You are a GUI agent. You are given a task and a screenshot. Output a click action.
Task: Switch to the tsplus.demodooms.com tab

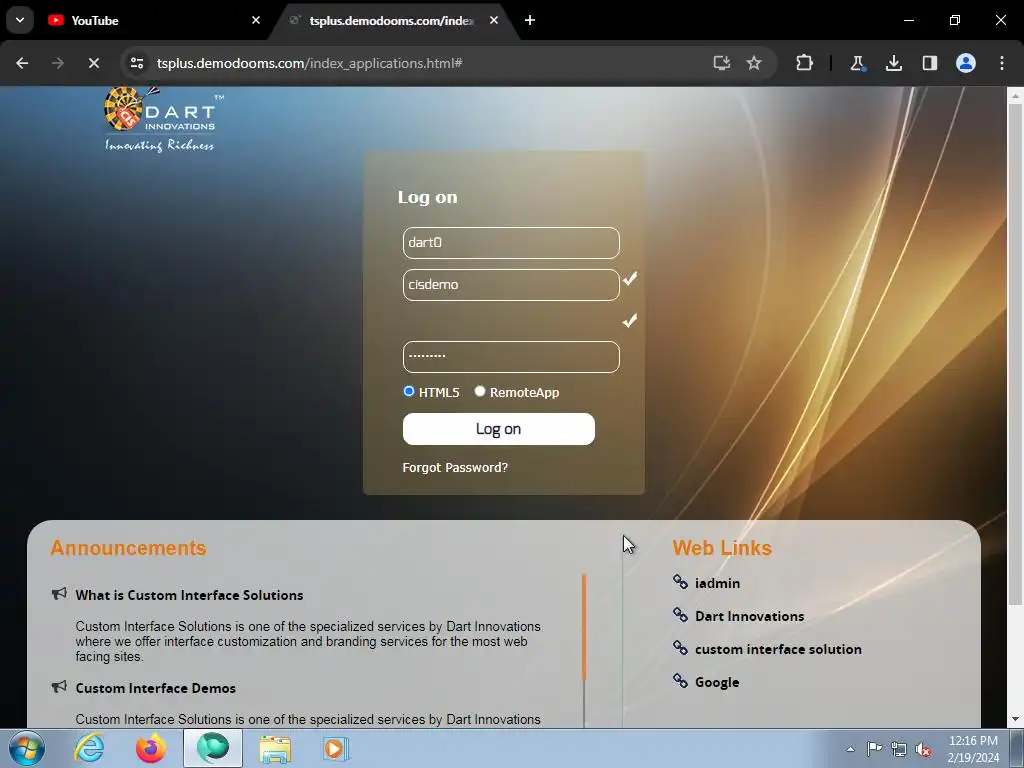[x=392, y=20]
